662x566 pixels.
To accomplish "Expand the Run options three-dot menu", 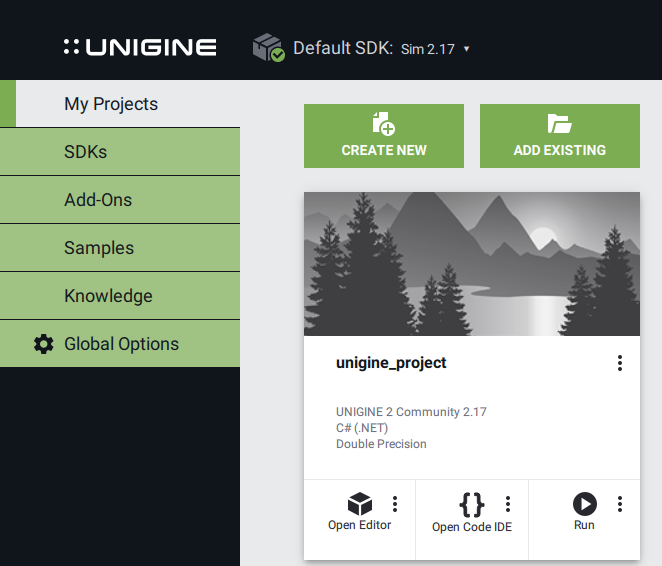I will (620, 504).
